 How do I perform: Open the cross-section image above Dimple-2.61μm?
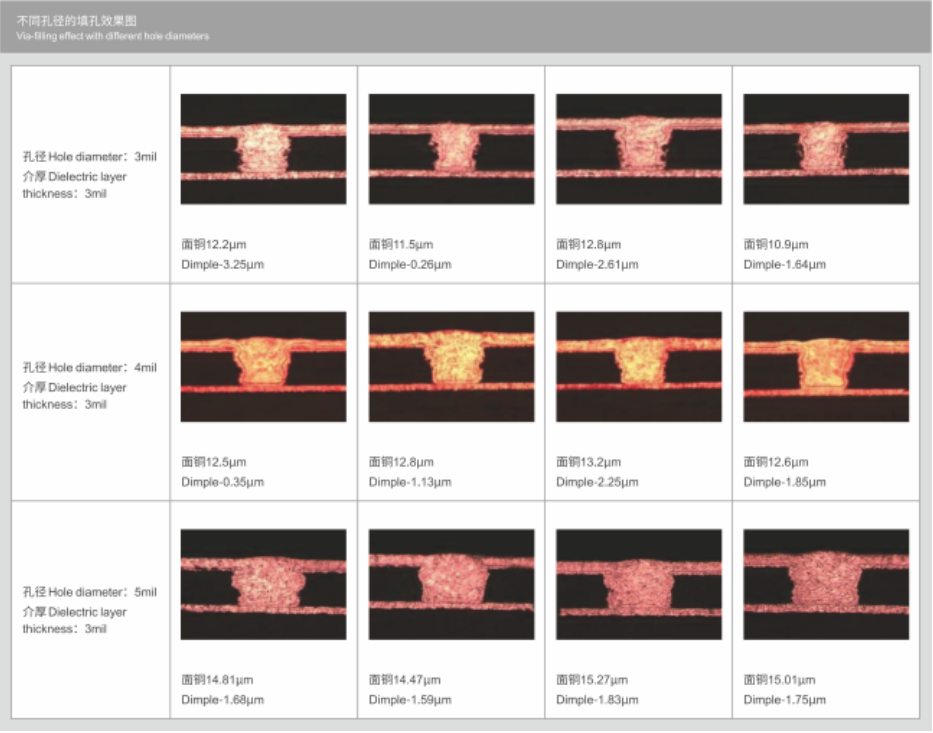pos(638,149)
